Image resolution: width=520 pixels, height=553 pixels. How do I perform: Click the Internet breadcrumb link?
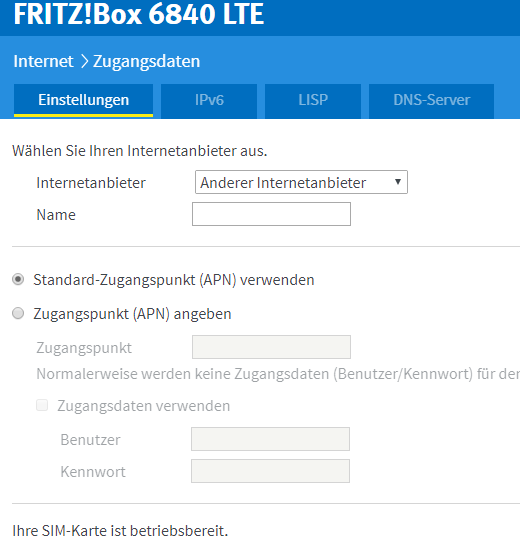[x=43, y=61]
